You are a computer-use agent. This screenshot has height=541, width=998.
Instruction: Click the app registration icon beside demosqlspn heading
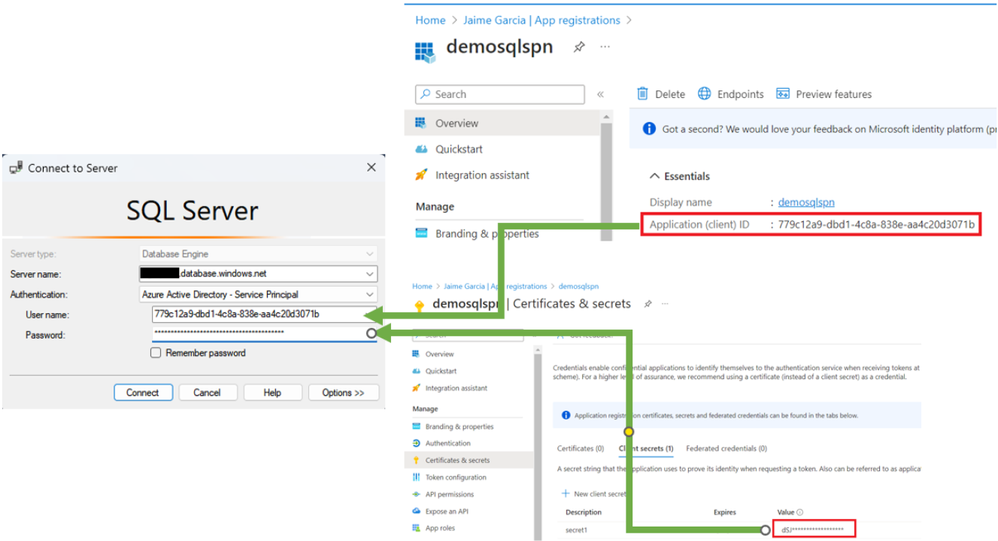pos(425,52)
